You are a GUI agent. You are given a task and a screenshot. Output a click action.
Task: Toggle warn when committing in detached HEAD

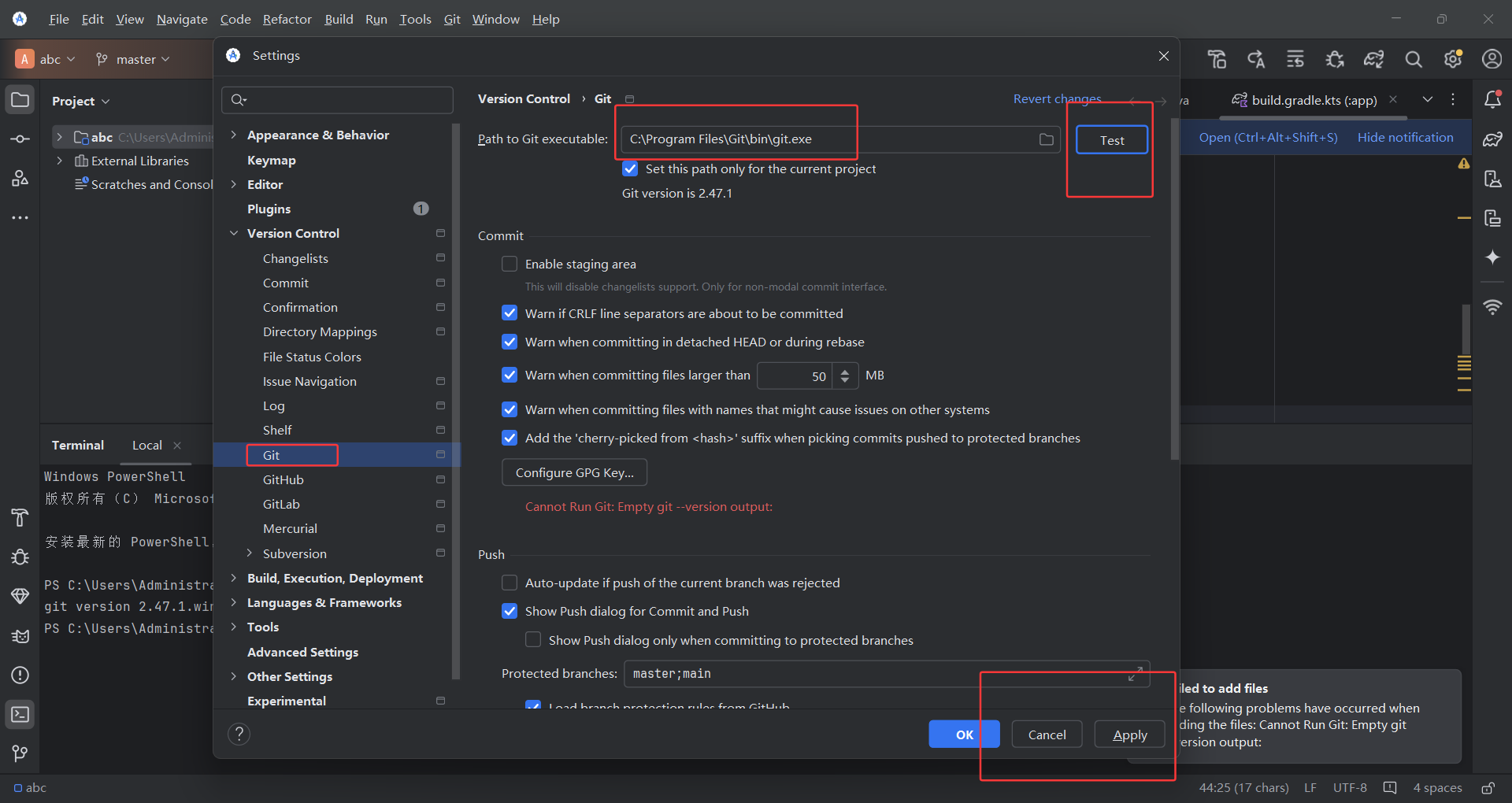click(x=510, y=342)
